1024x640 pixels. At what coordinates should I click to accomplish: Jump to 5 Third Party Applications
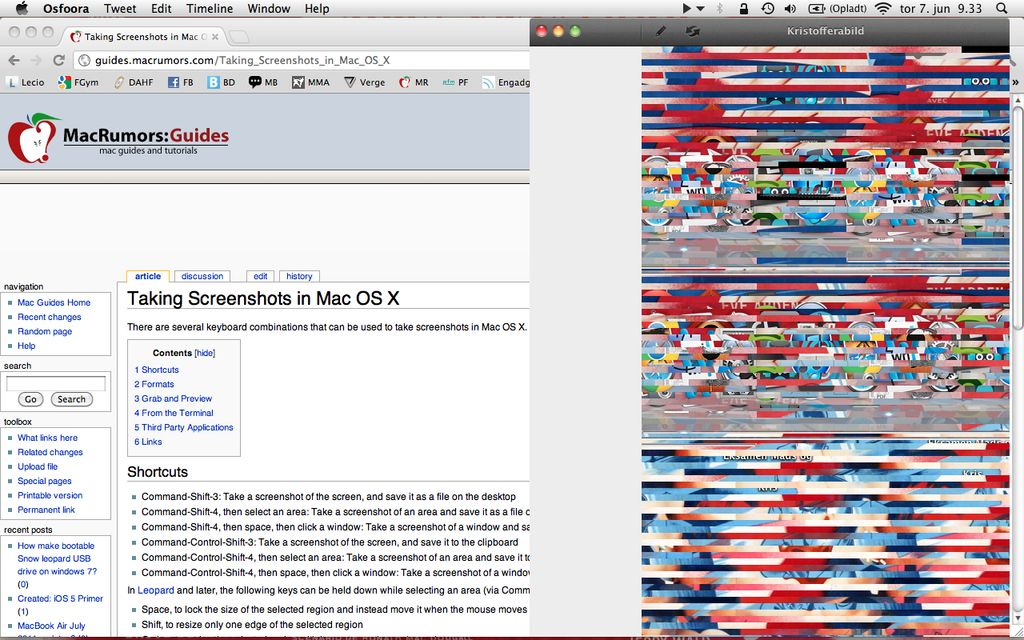point(184,427)
